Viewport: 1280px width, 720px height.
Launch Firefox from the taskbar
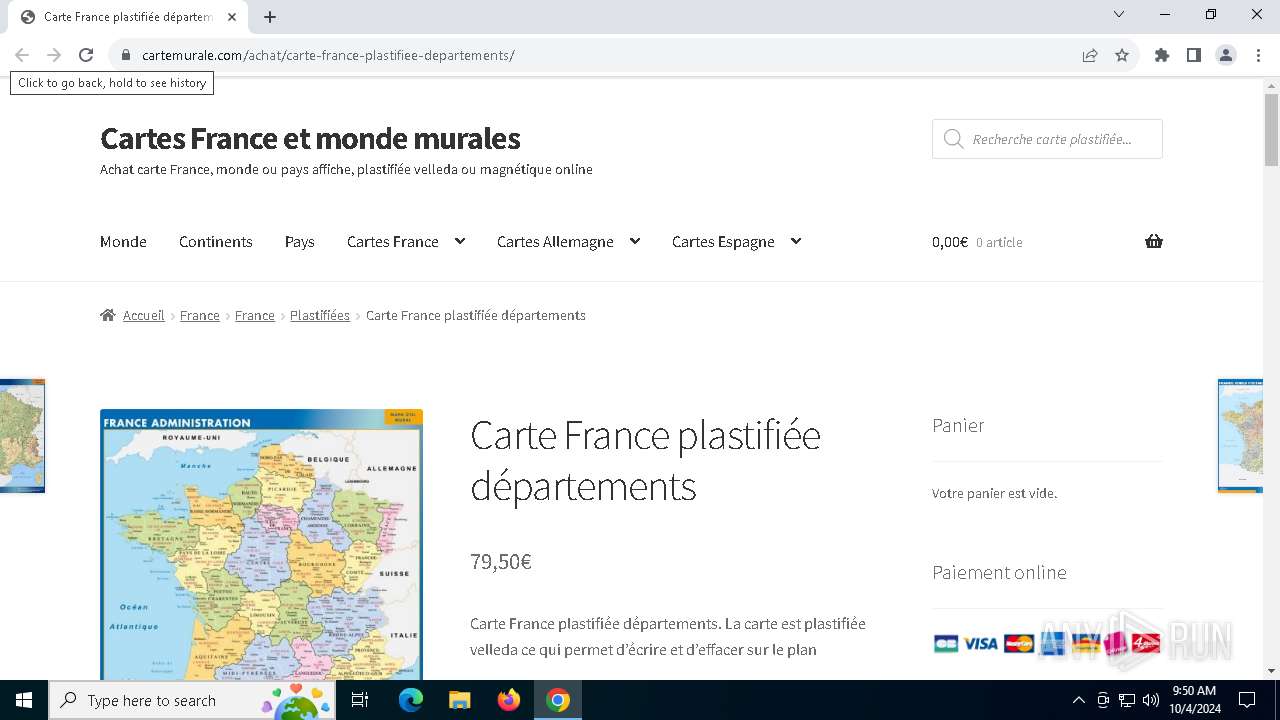(509, 700)
